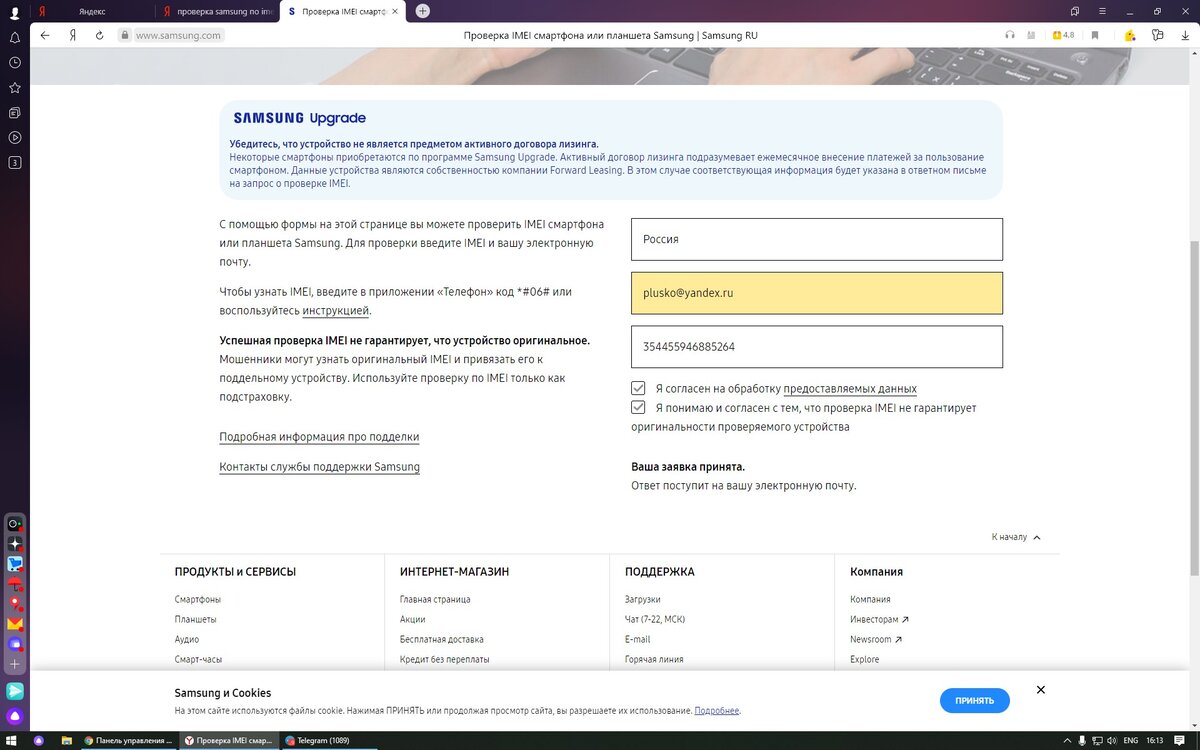Uncheck the consent to data processing checkbox
The width and height of the screenshot is (1200, 750).
(x=638, y=388)
